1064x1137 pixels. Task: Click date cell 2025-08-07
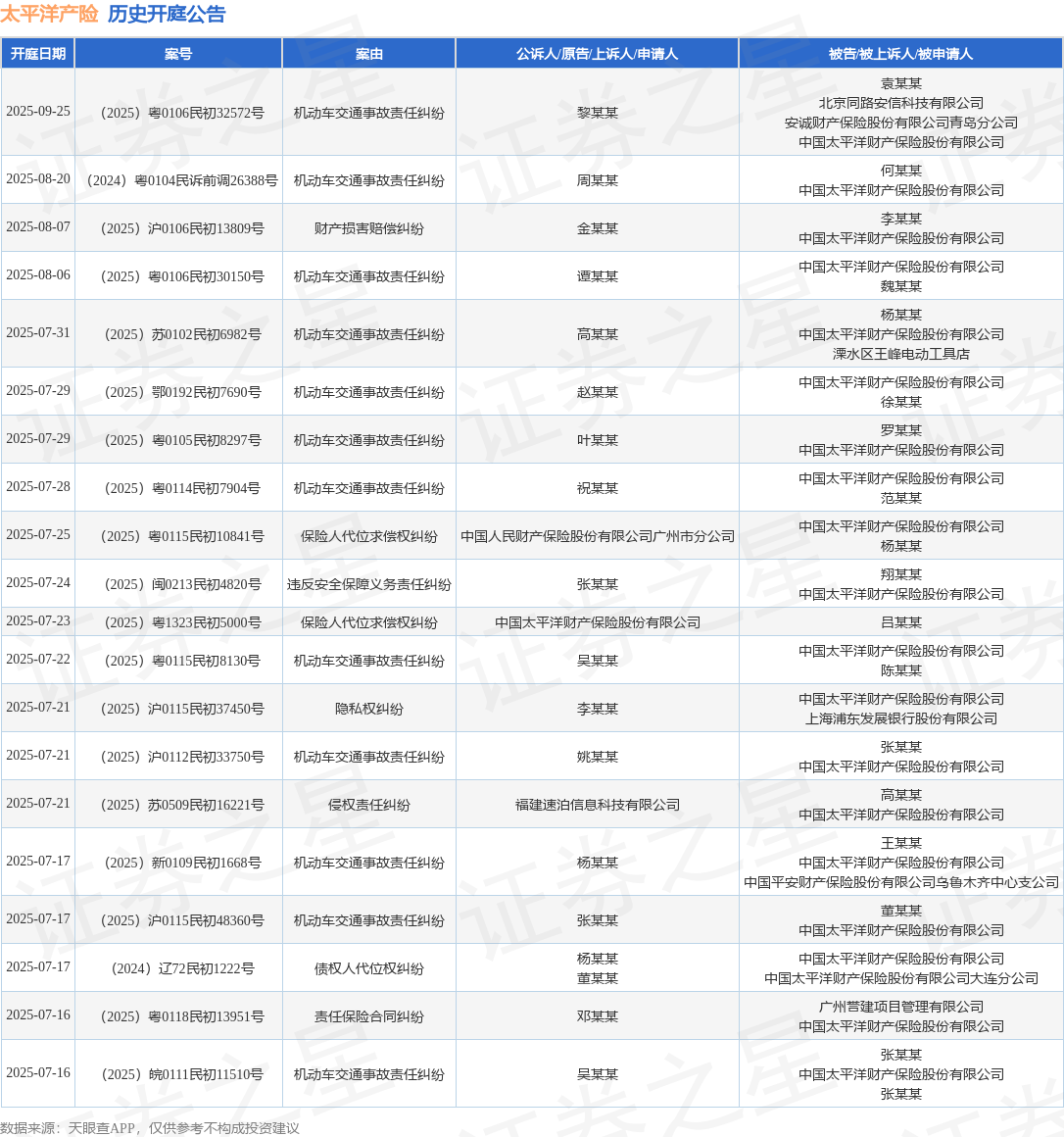click(38, 227)
